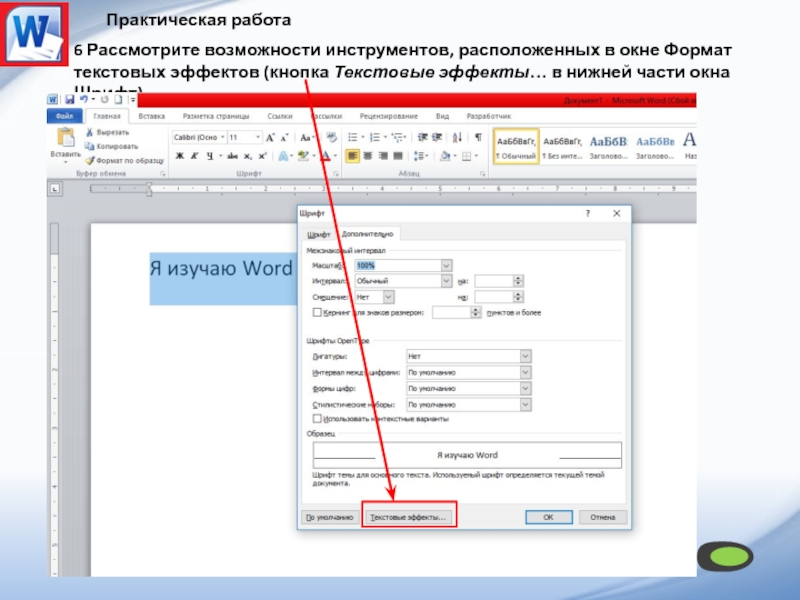Open the Формы цифр dropdown

pyautogui.click(x=525, y=388)
